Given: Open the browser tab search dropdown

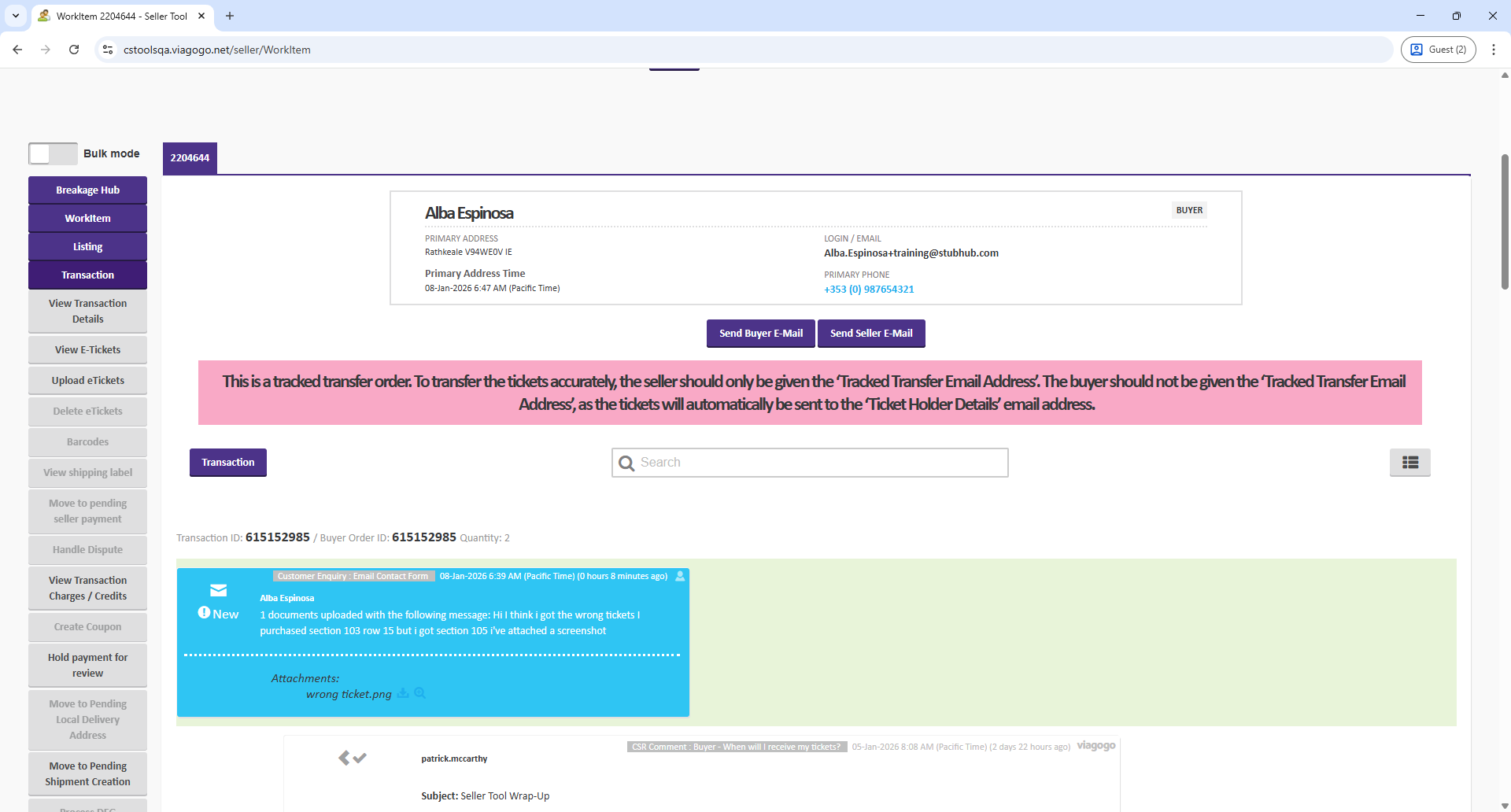Looking at the screenshot, I should (16, 16).
